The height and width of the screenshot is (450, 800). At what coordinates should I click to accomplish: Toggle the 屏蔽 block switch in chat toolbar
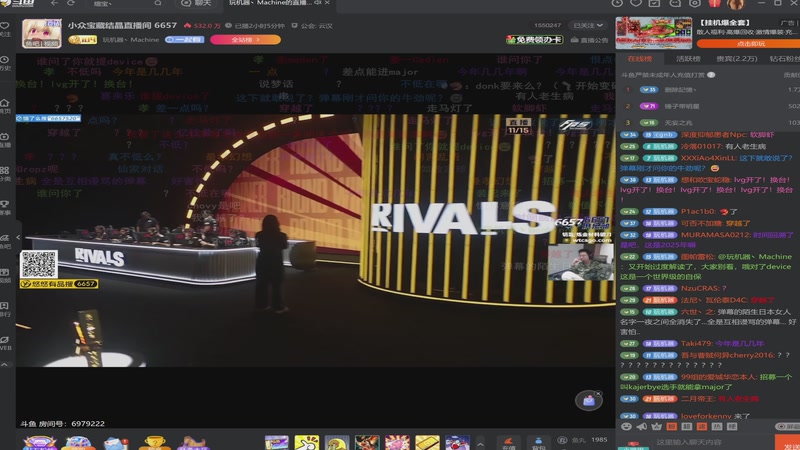(x=788, y=427)
